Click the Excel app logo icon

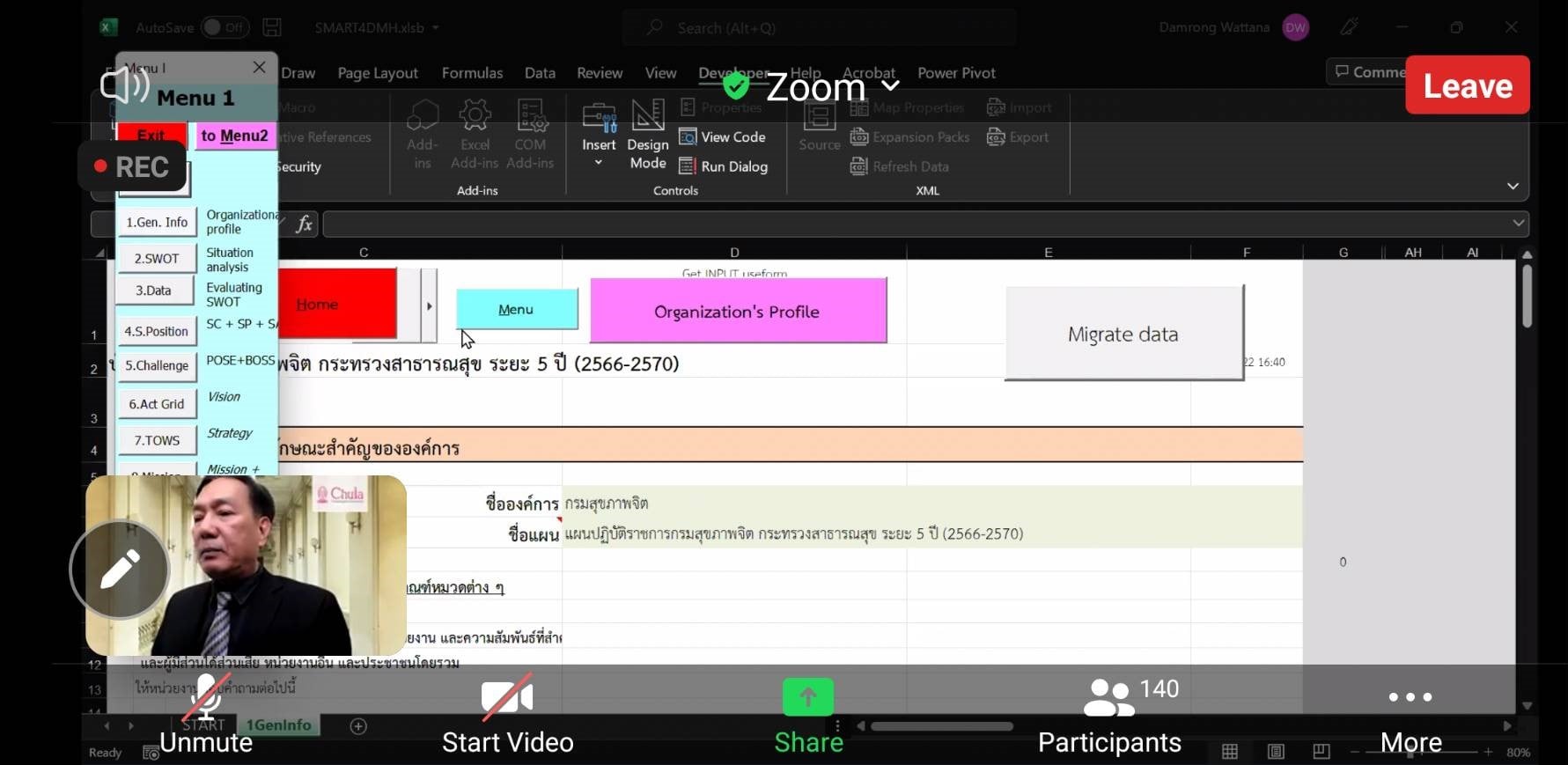pyautogui.click(x=108, y=27)
